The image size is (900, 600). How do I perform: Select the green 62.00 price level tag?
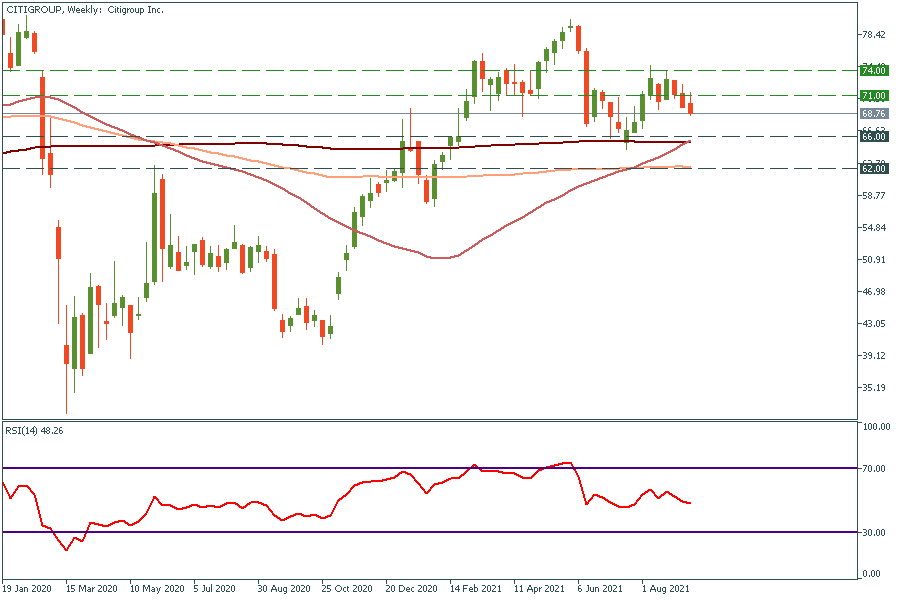pos(873,169)
